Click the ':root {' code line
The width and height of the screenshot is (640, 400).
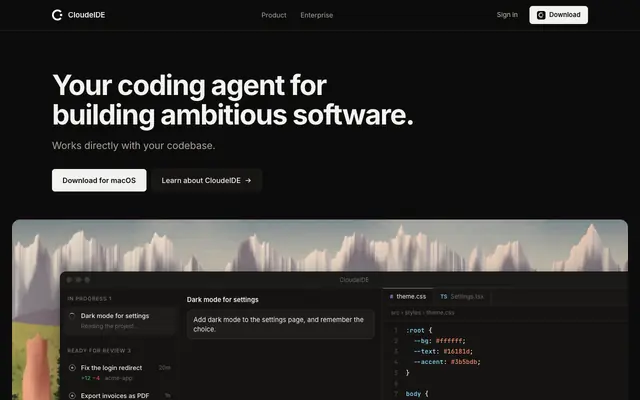click(x=419, y=330)
